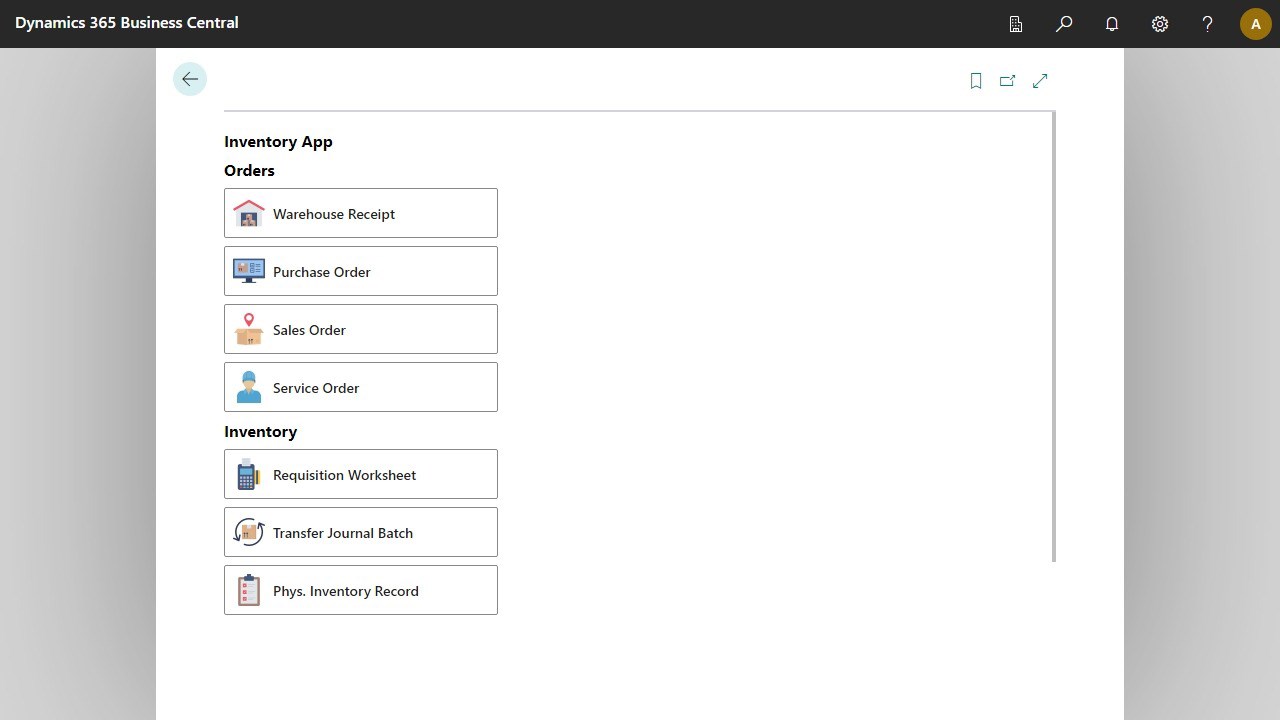Switch to full screen view
This screenshot has height=720, width=1280.
(1039, 80)
